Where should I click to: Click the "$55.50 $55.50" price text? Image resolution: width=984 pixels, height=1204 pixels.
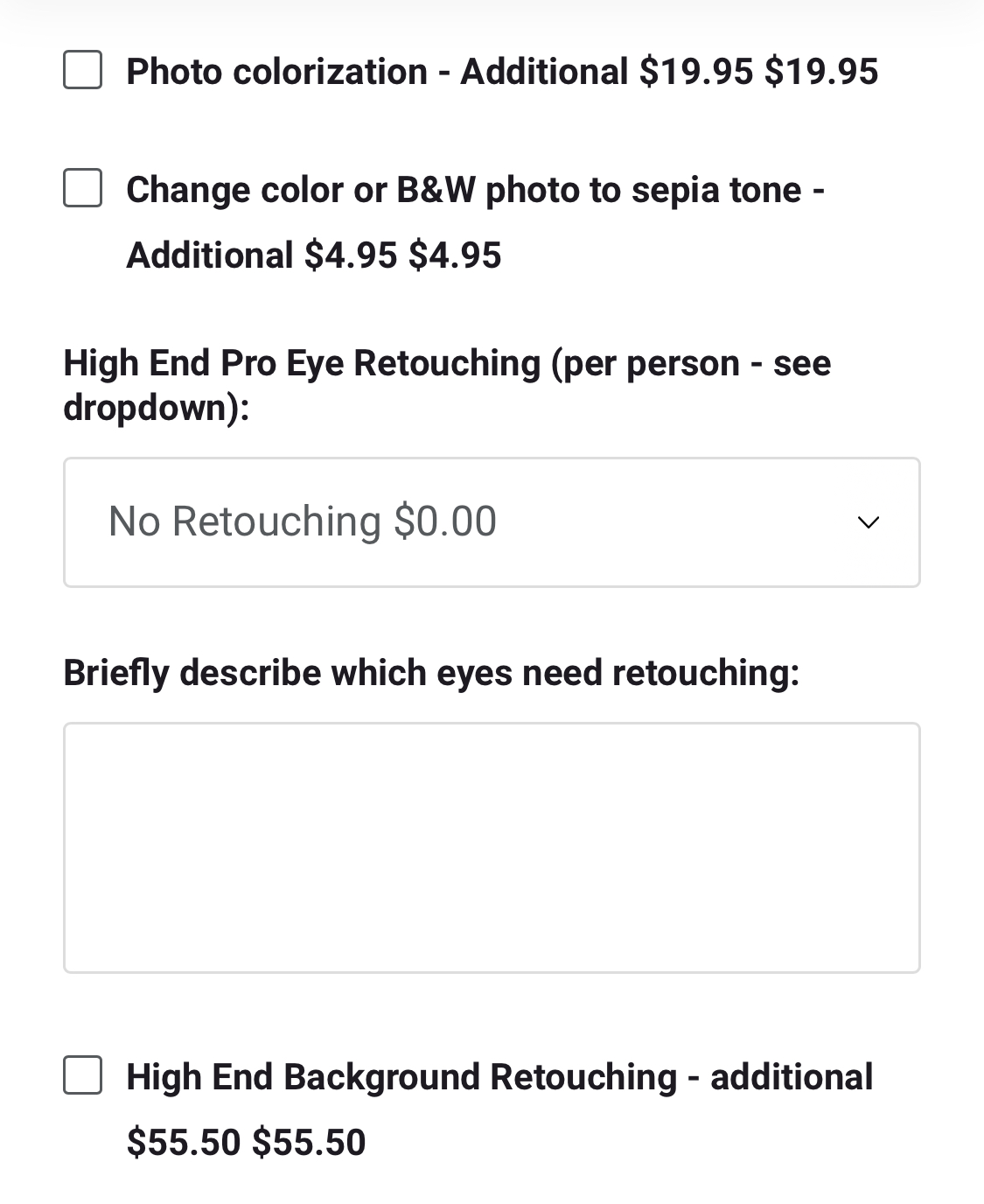[246, 1143]
